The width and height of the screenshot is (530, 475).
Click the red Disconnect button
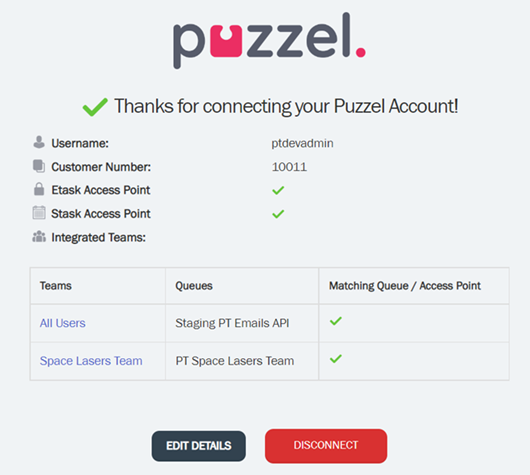pyautogui.click(x=326, y=446)
